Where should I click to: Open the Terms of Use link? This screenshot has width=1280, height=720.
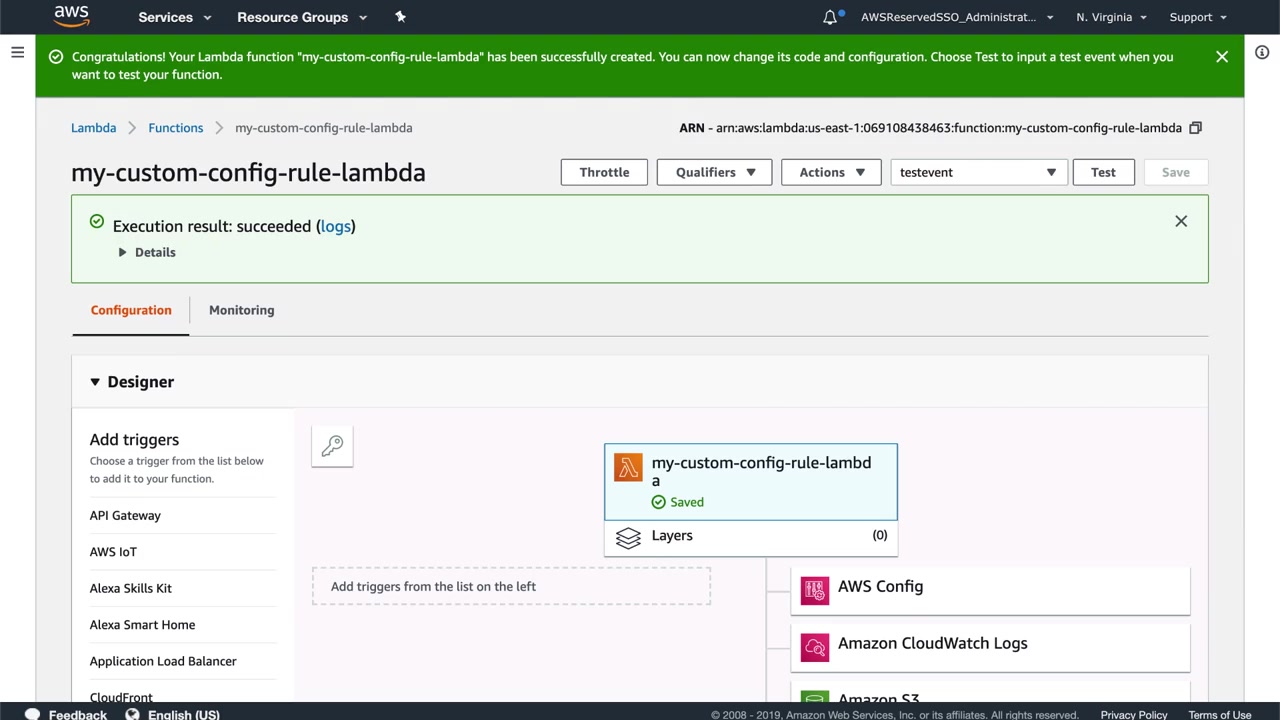pos(1220,714)
